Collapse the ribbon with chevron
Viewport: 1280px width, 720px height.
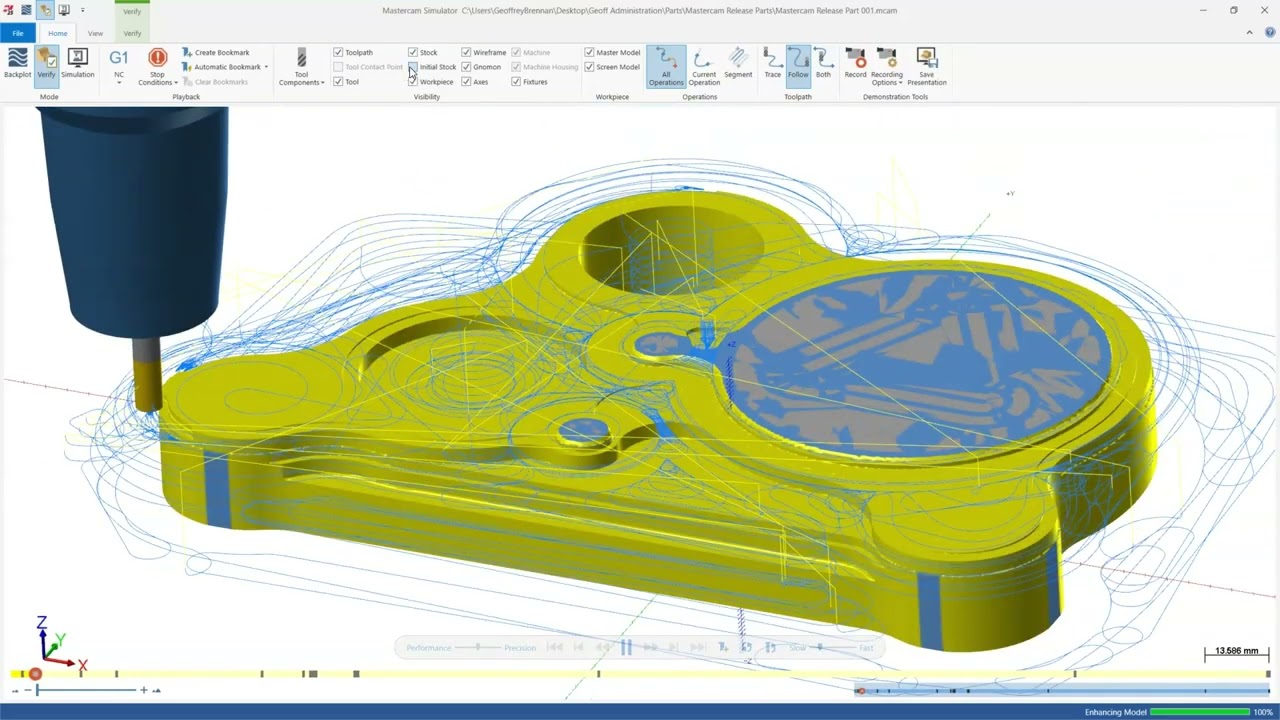tap(1249, 33)
